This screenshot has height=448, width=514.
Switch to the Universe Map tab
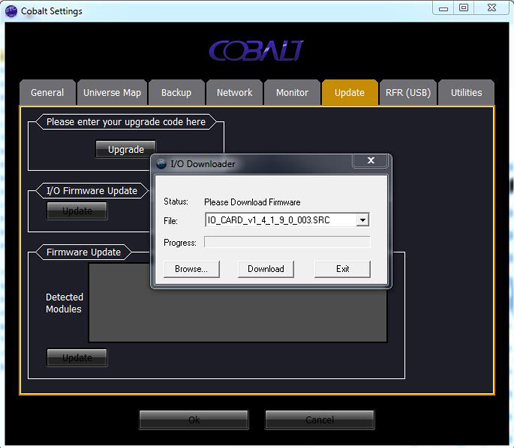[112, 93]
